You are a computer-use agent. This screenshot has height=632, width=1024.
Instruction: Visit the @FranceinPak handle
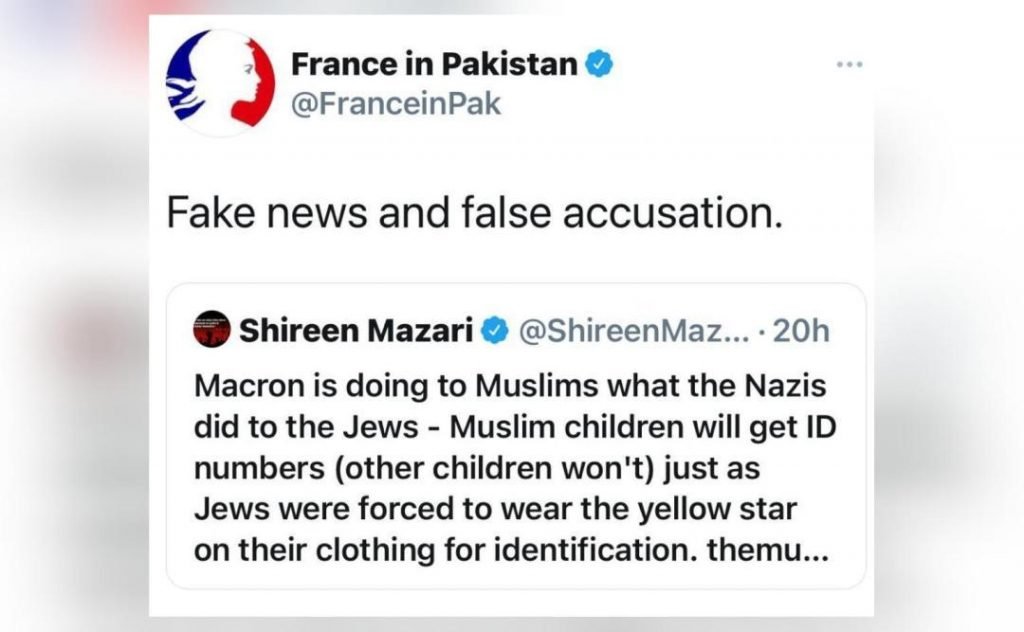396,103
